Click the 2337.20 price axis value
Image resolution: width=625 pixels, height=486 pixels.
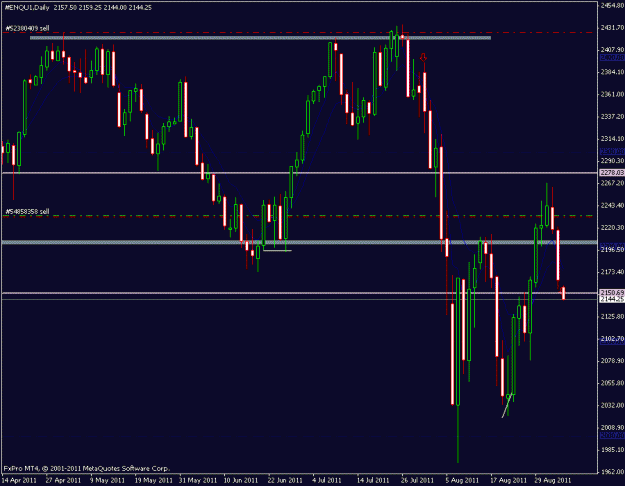click(612, 116)
